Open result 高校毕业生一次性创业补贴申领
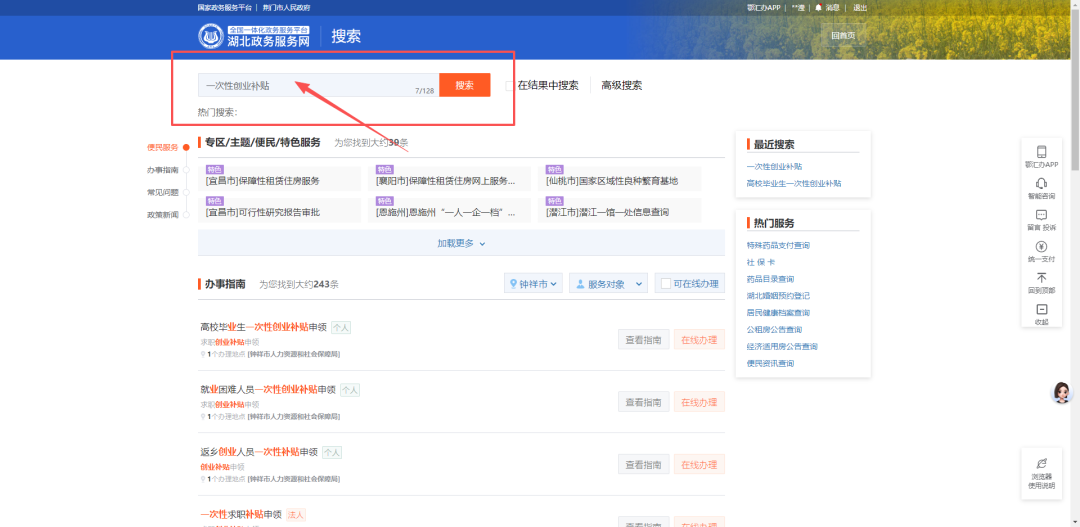 tap(263, 327)
